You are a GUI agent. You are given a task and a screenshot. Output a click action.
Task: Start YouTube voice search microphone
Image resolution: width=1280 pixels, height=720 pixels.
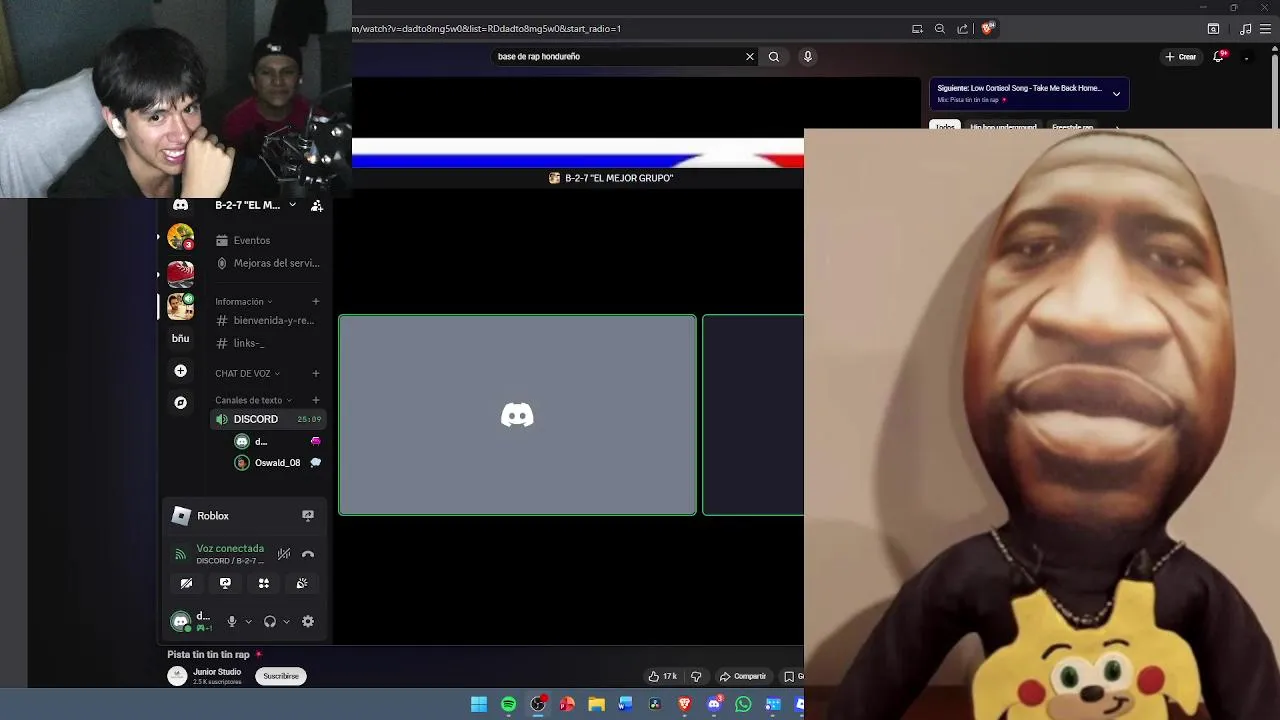(x=808, y=57)
